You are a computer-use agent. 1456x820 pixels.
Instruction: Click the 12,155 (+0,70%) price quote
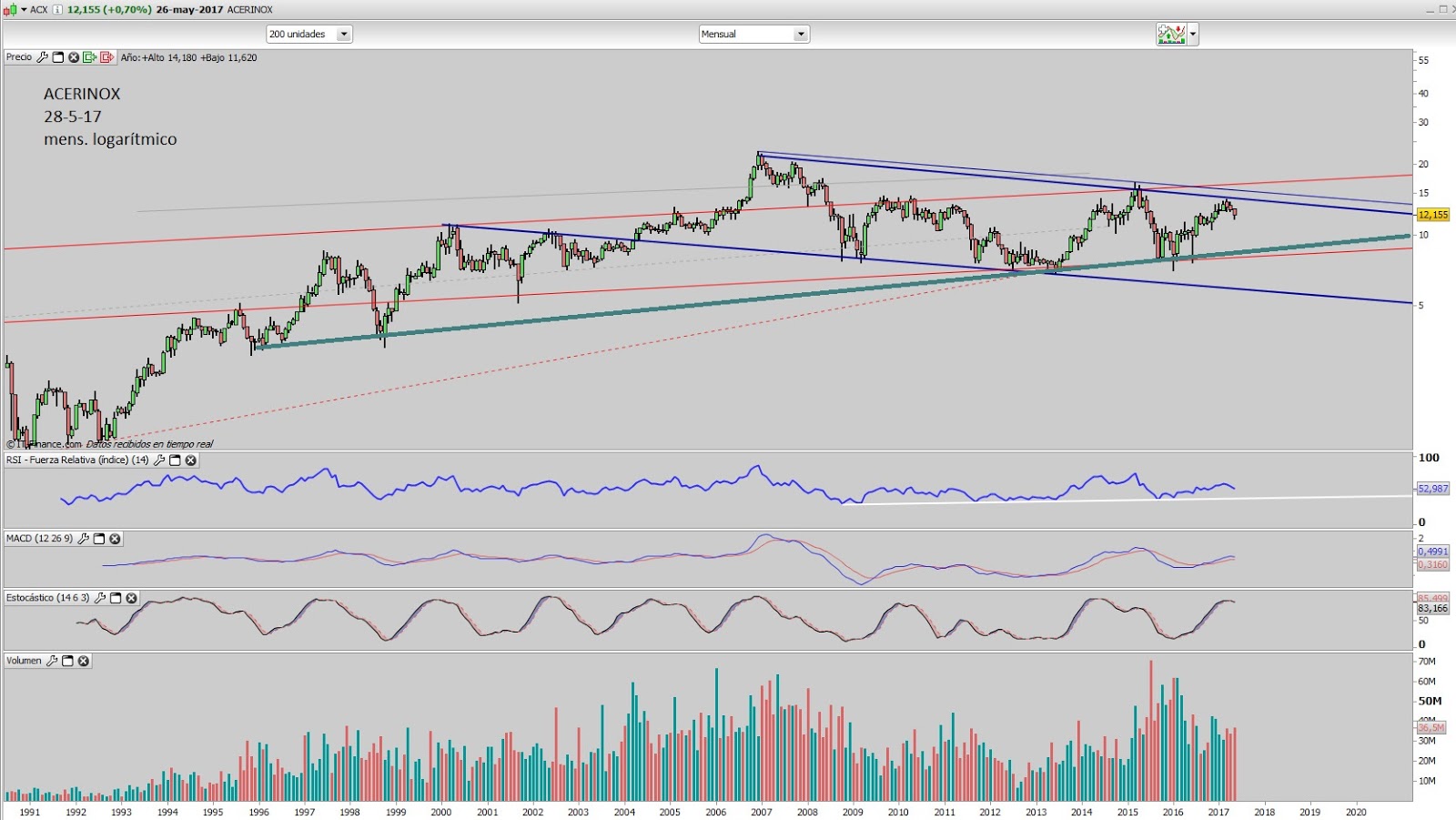(109, 10)
